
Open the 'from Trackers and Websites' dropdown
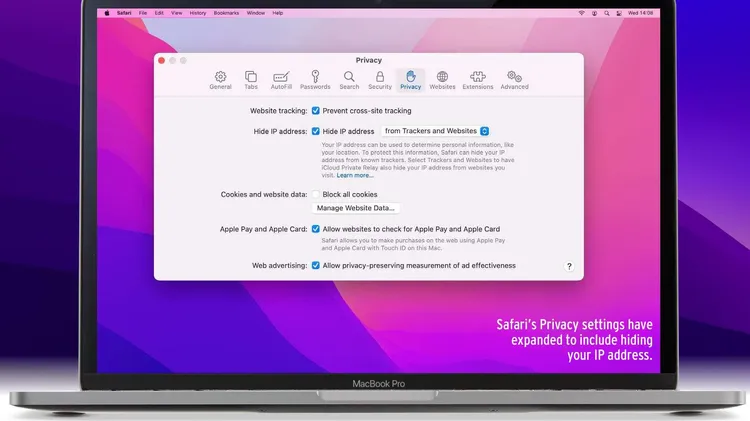pyautogui.click(x=435, y=131)
